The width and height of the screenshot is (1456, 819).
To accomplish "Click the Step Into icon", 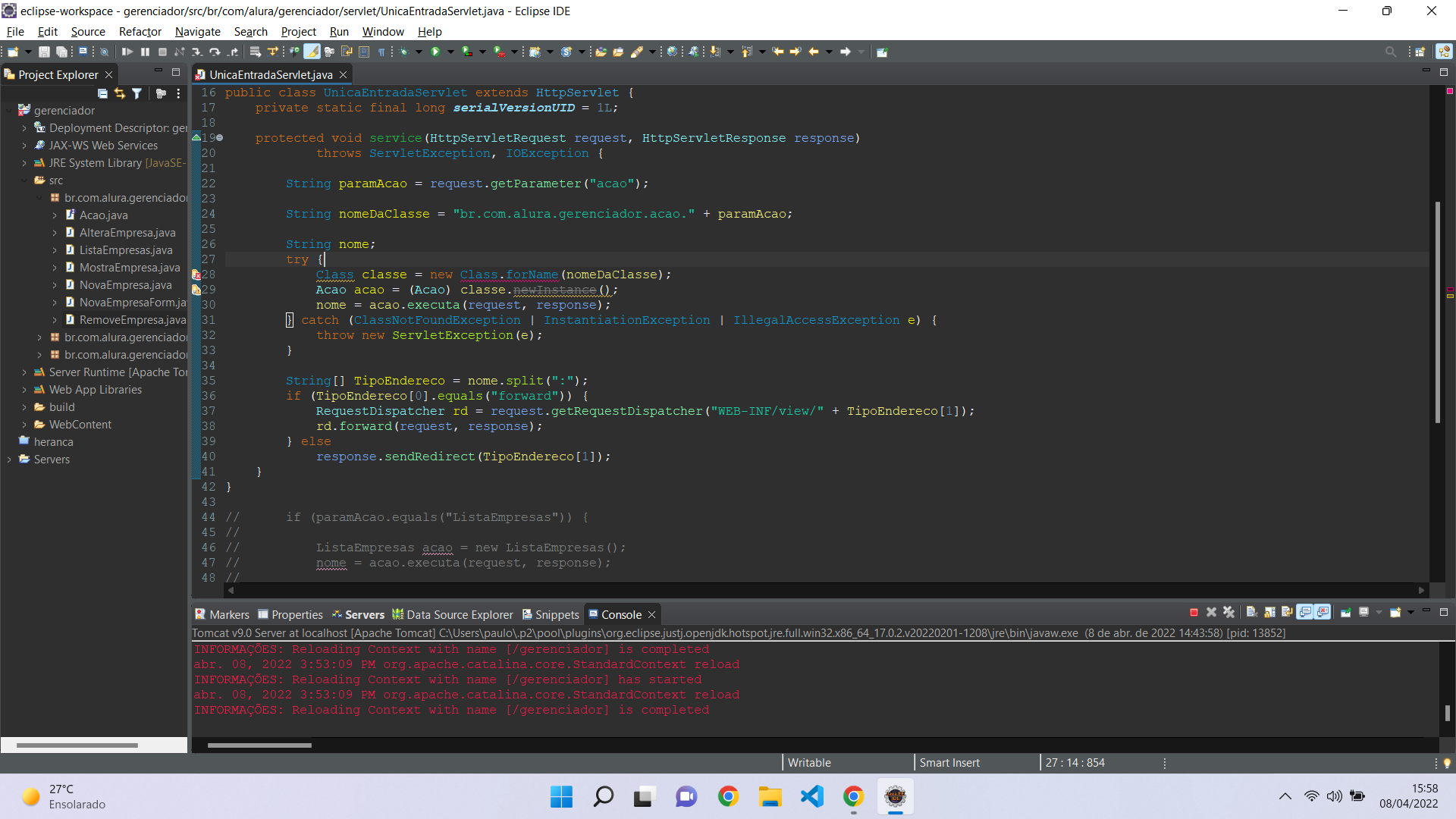I will (196, 52).
